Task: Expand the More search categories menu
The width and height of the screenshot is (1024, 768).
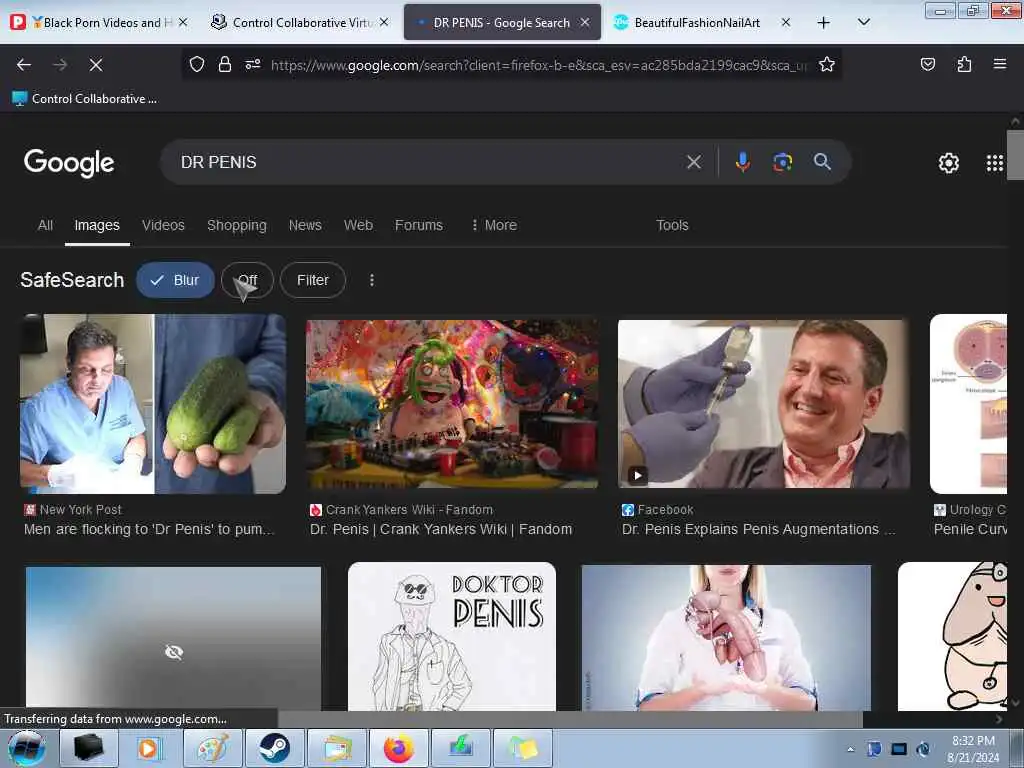Action: (494, 225)
